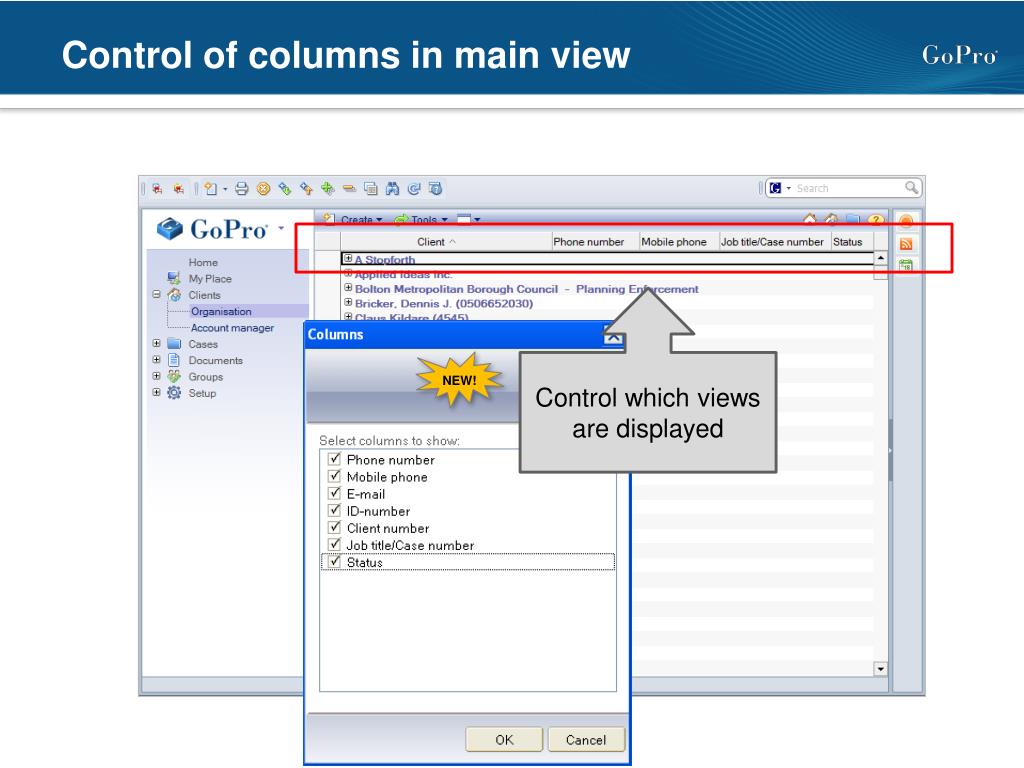Toggle the E-mail column checkbox
Image resolution: width=1024 pixels, height=768 pixels.
click(x=334, y=493)
